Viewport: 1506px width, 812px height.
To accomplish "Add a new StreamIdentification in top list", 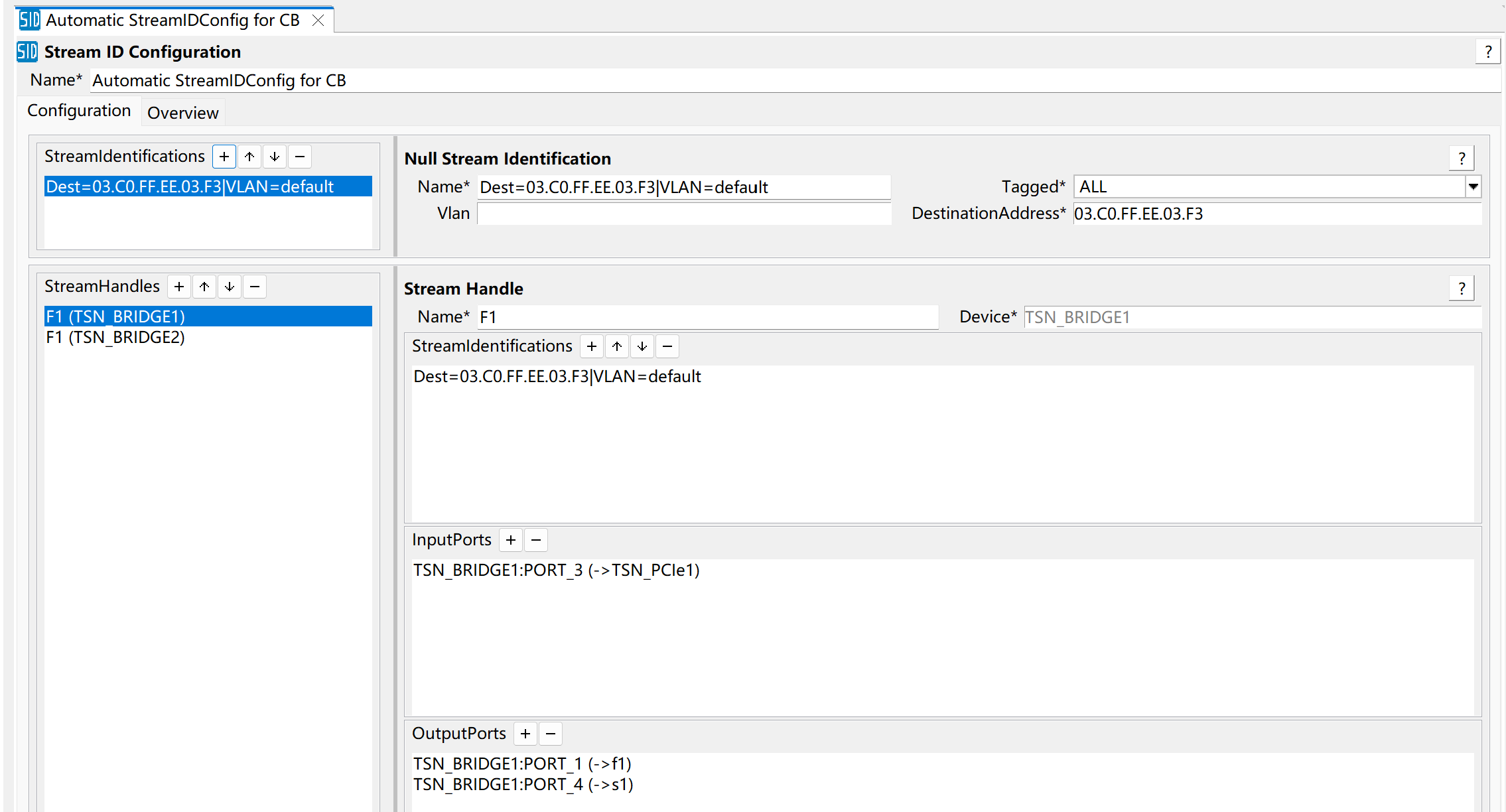I will pos(224,157).
